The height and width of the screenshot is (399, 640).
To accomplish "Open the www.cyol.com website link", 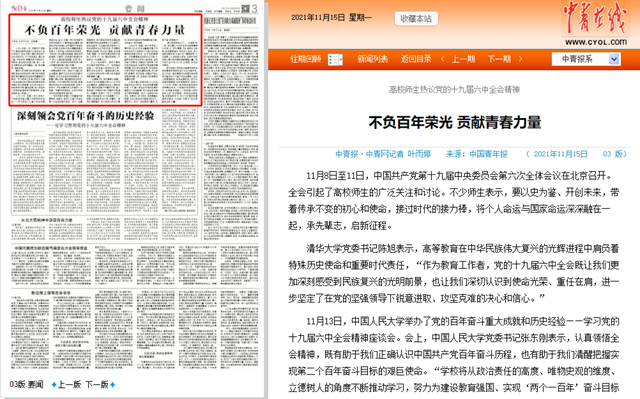I will click(x=596, y=42).
